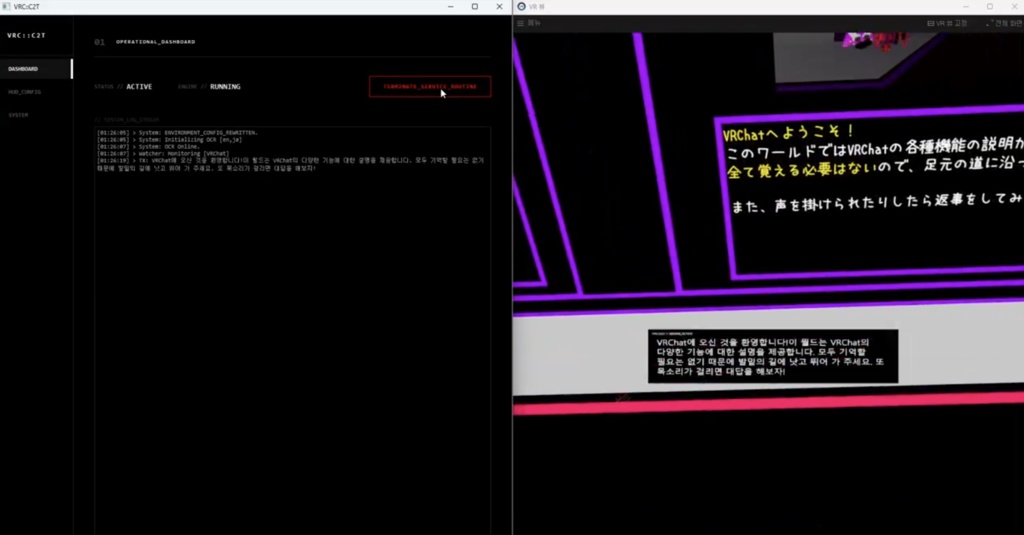
Task: Open the hamburger menu in VR view window
Action: click(x=520, y=23)
